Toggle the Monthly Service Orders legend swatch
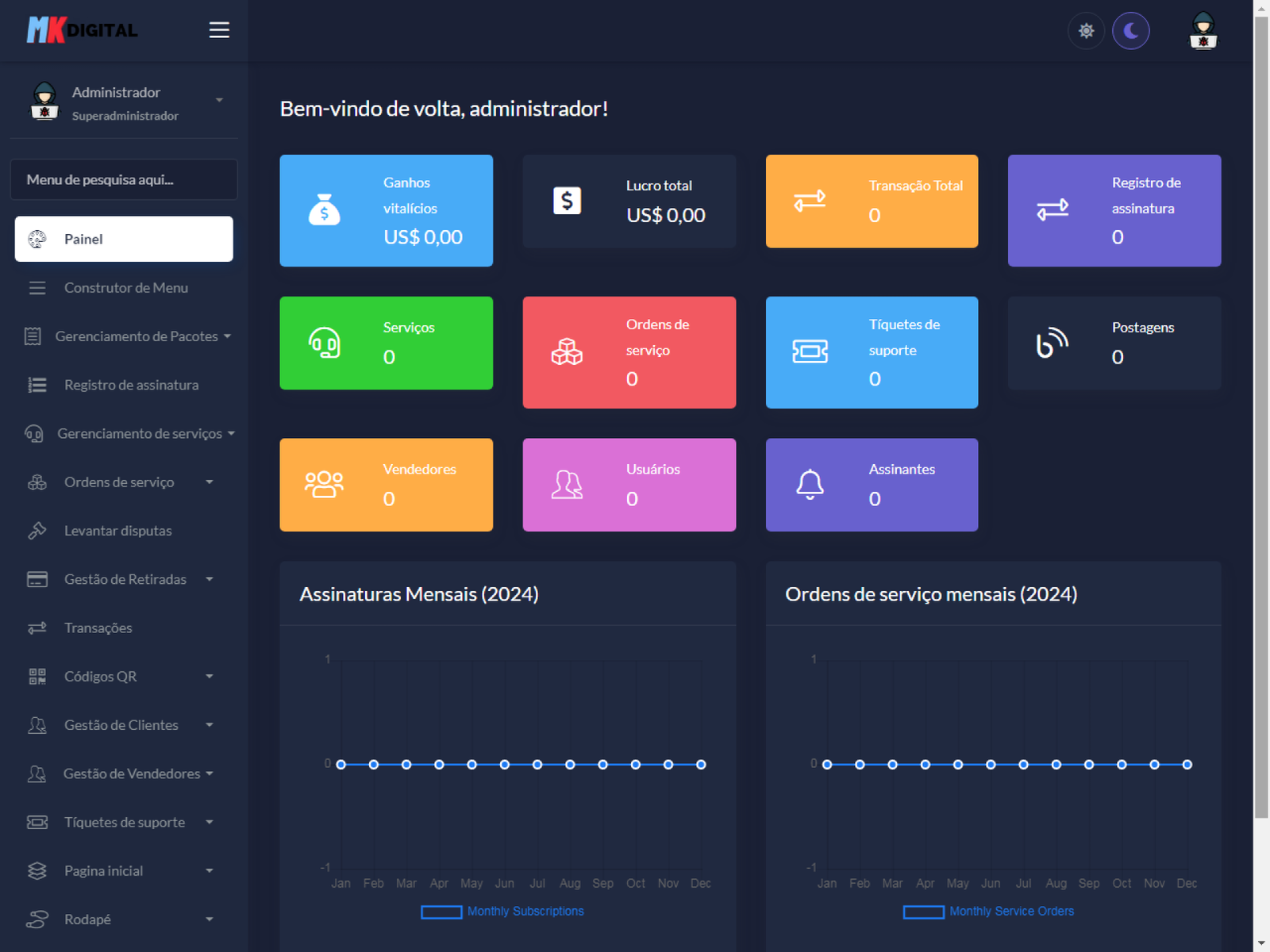This screenshot has width=1270, height=952. (x=923, y=912)
